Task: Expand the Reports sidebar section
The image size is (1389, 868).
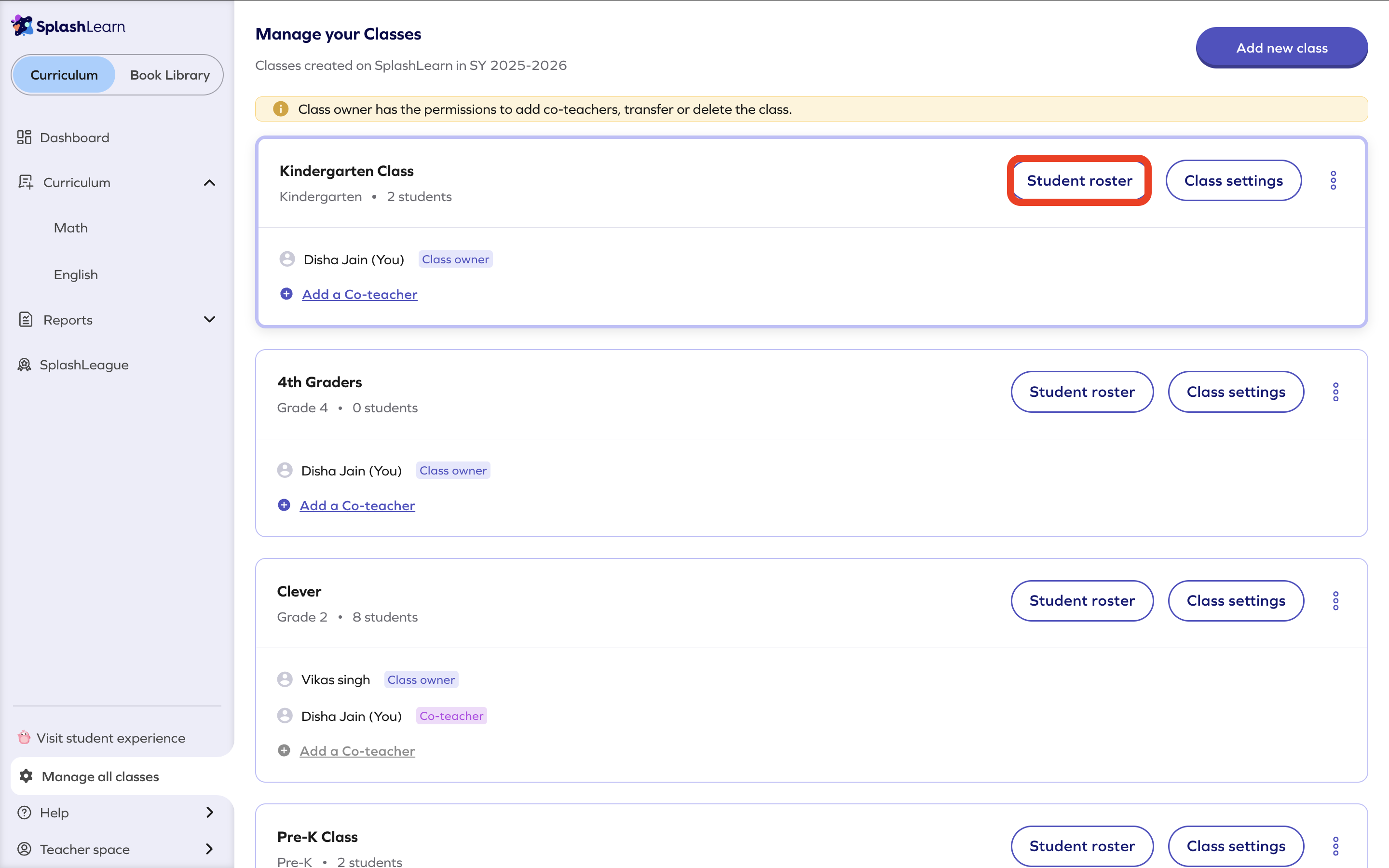Action: tap(209, 319)
